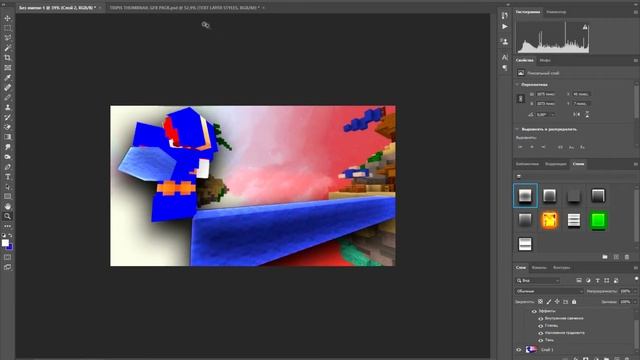Viewport: 640px width, 360px height.
Task: Open the Character panel icon
Action: click(505, 57)
